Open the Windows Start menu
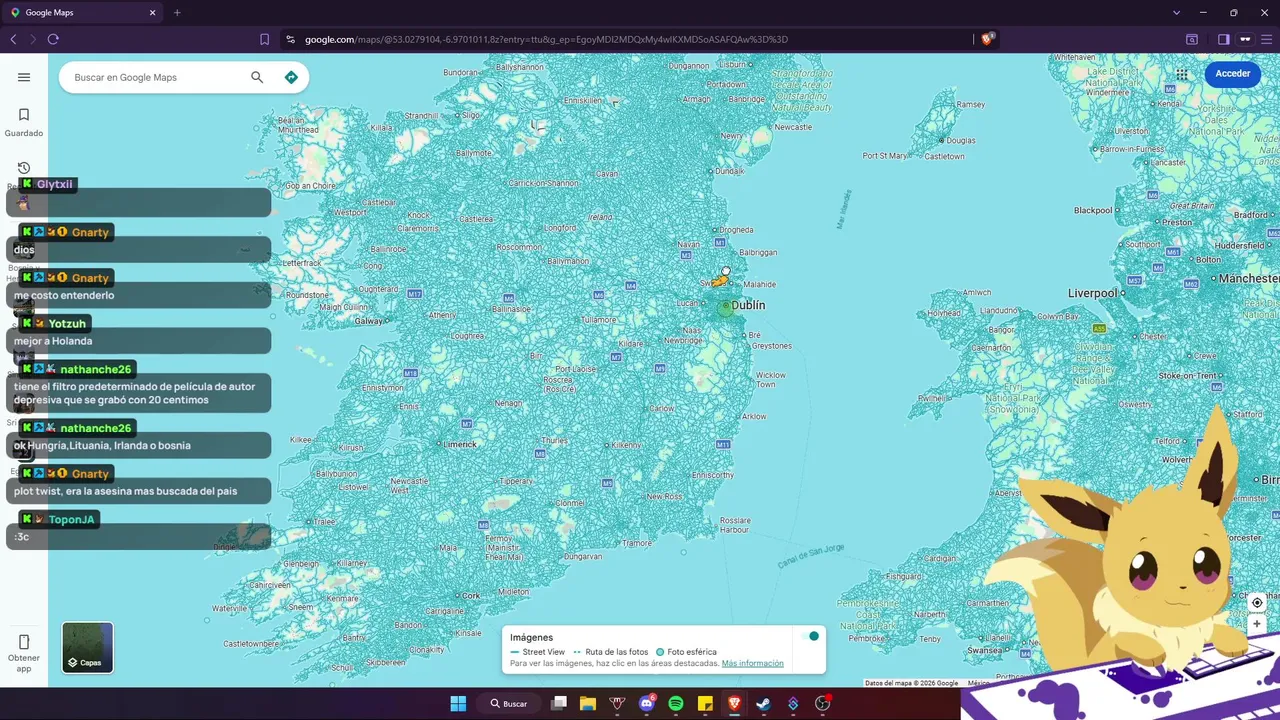This screenshot has width=1280, height=720. 458,704
